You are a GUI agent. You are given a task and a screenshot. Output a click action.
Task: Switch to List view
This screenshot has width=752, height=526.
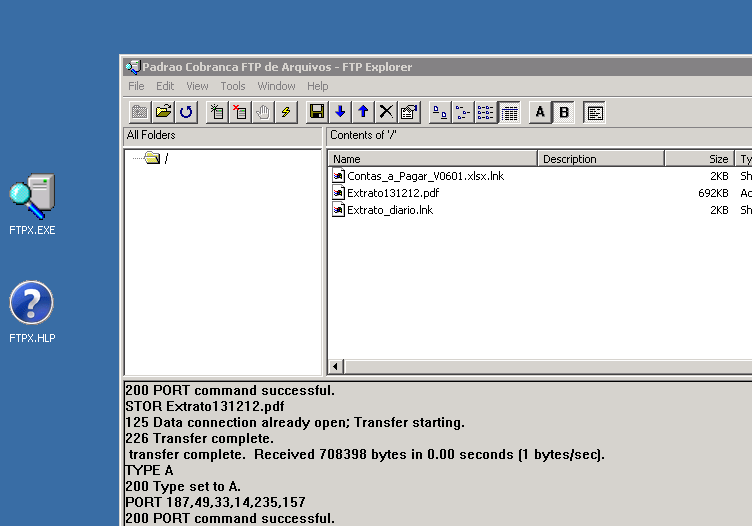(x=486, y=112)
